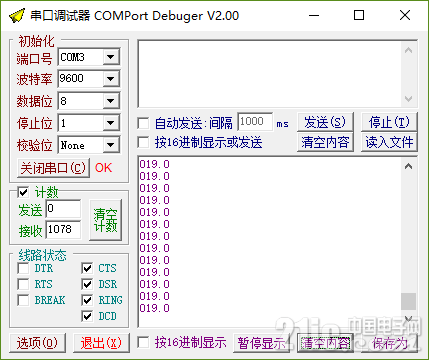The width and height of the screenshot is (429, 360).
Task: Toggle the CTS checkbox
Action: (87, 268)
